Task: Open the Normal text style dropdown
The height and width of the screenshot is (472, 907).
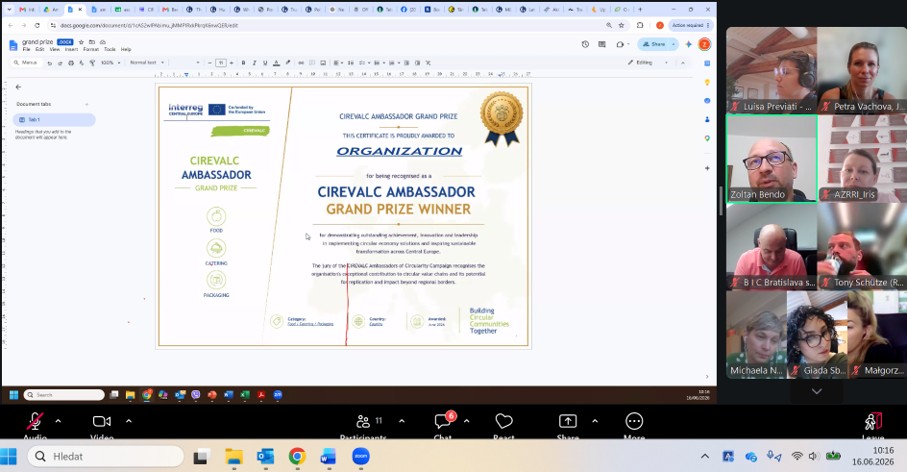Action: coord(147,62)
